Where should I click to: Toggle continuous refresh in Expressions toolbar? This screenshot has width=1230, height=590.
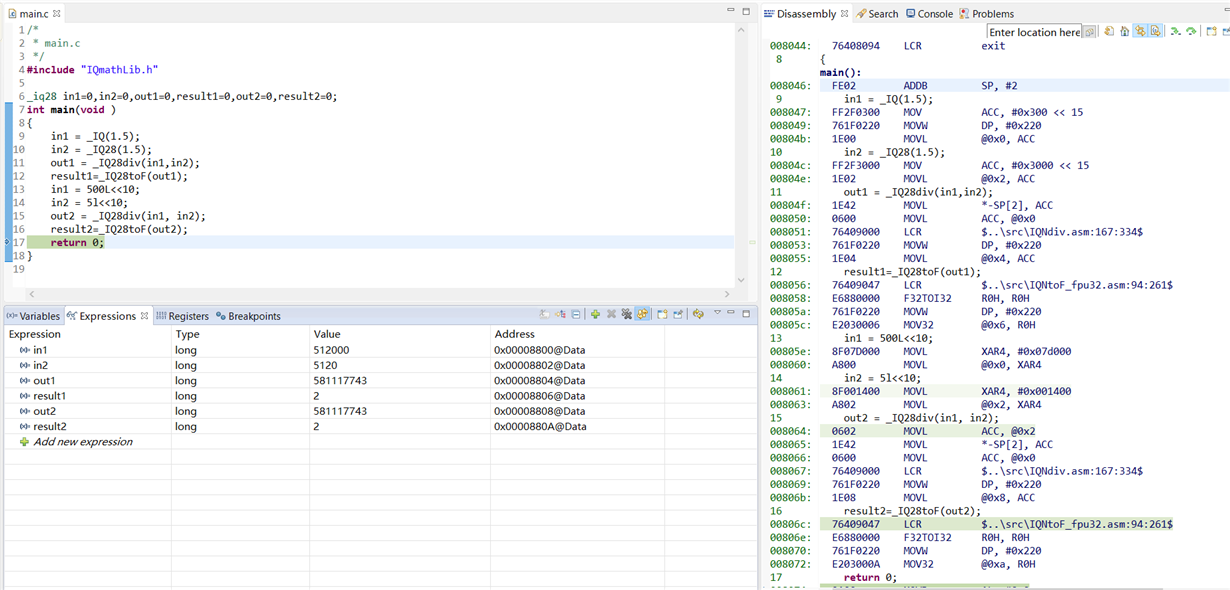coord(643,314)
